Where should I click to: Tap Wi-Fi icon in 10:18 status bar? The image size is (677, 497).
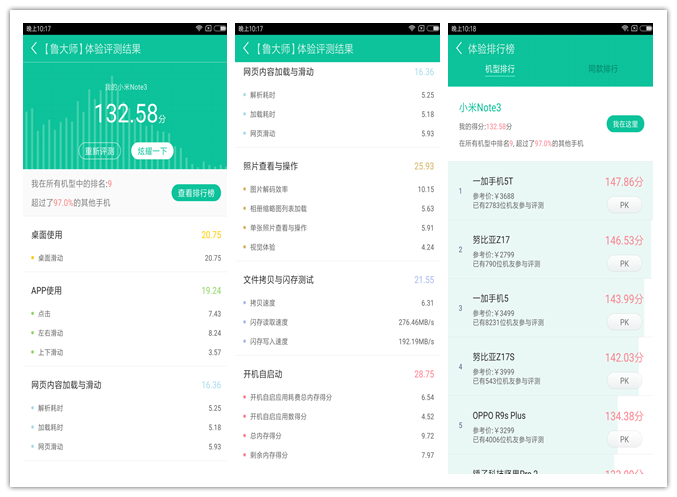click(625, 28)
